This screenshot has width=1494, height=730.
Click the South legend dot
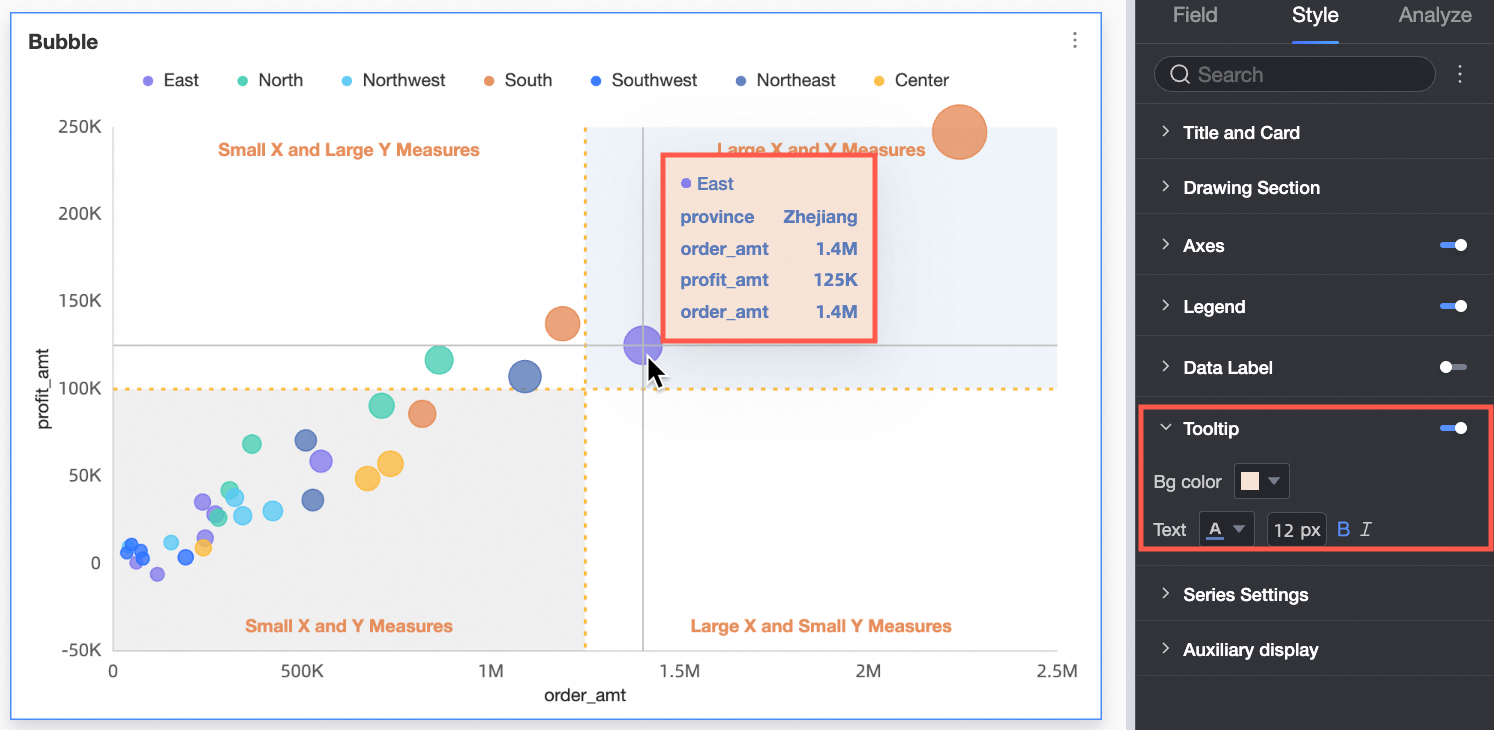[x=489, y=81]
